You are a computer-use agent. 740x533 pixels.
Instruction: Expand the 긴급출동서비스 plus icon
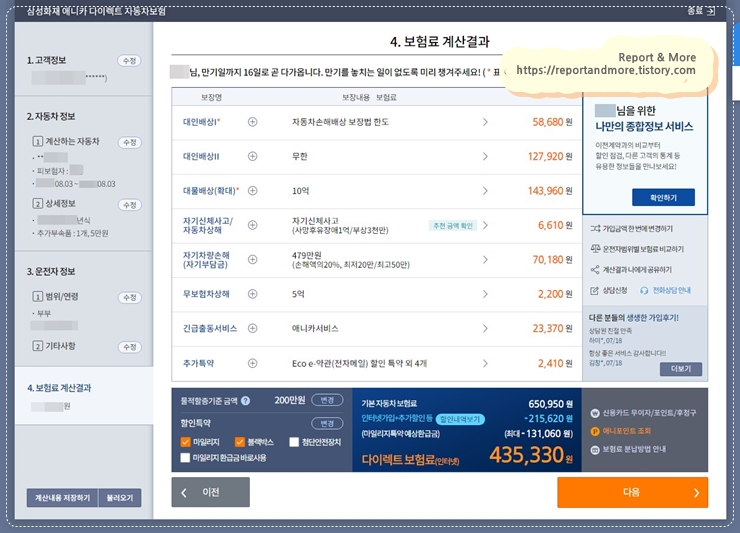coord(252,329)
